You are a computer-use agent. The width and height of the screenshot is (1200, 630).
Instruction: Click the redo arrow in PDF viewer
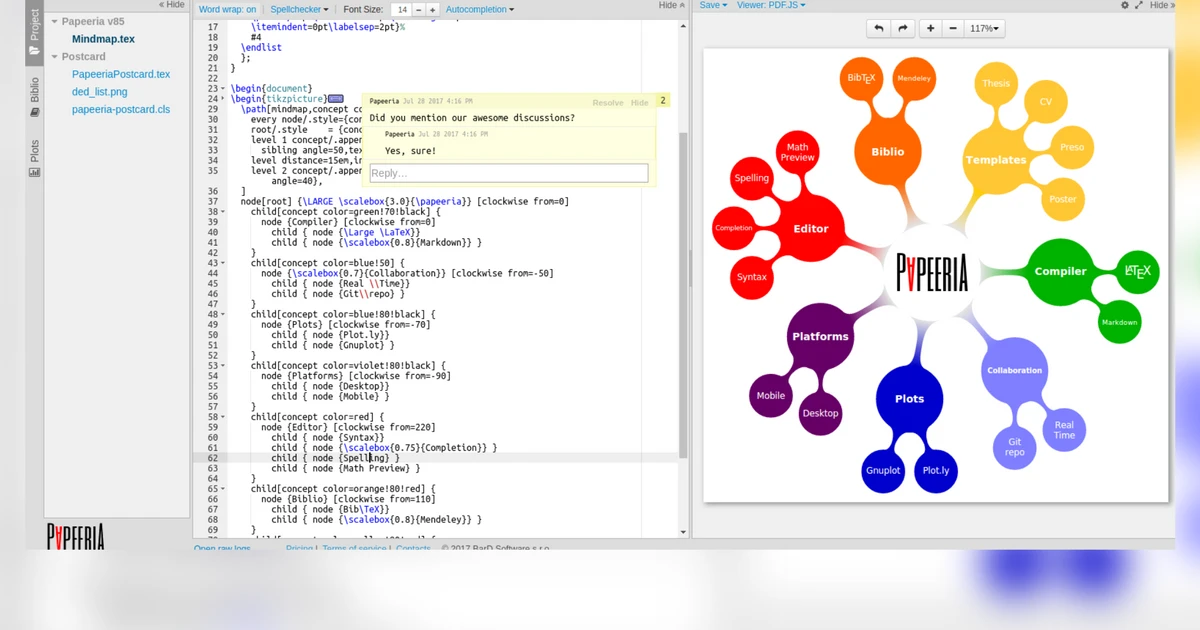(902, 29)
